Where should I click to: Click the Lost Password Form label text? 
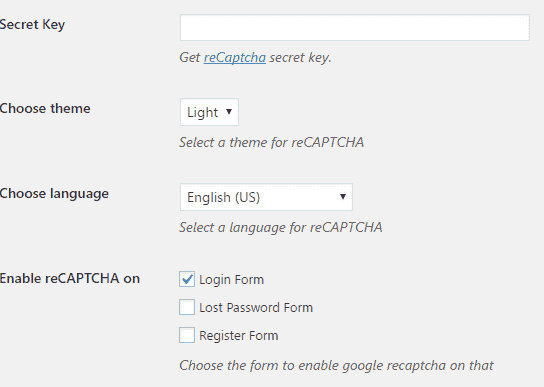256,308
